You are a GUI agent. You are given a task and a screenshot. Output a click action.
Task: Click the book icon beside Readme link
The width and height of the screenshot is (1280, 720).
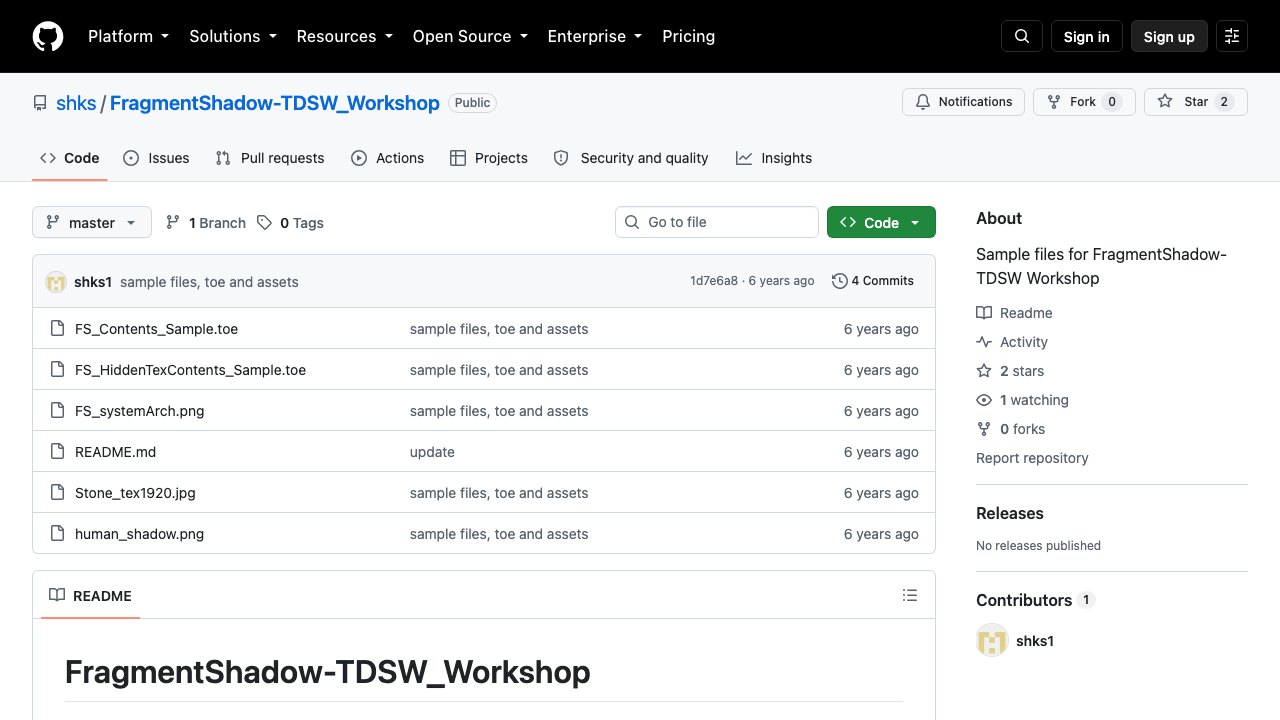(x=984, y=313)
